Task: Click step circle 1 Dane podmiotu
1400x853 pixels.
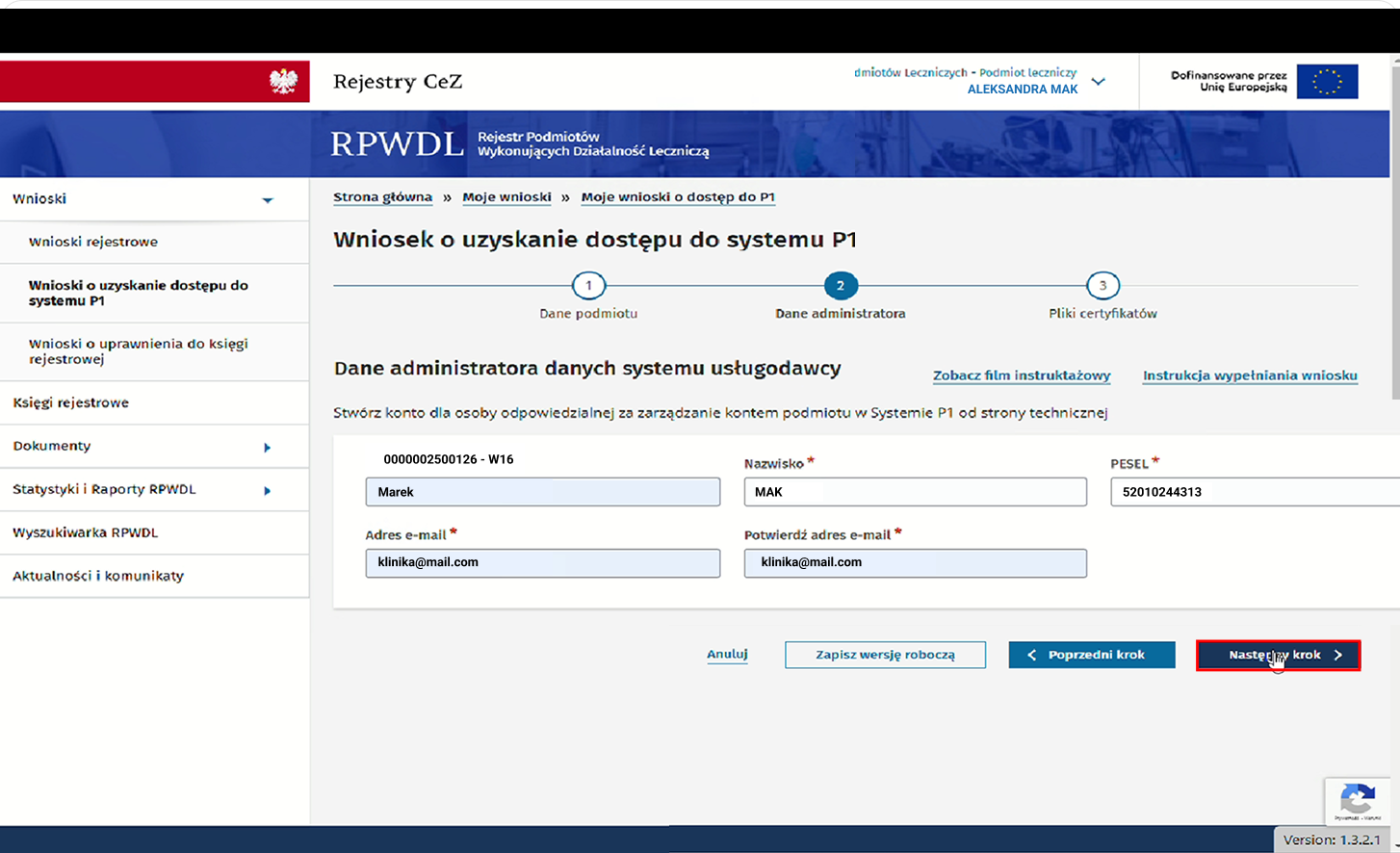Action: tap(588, 285)
